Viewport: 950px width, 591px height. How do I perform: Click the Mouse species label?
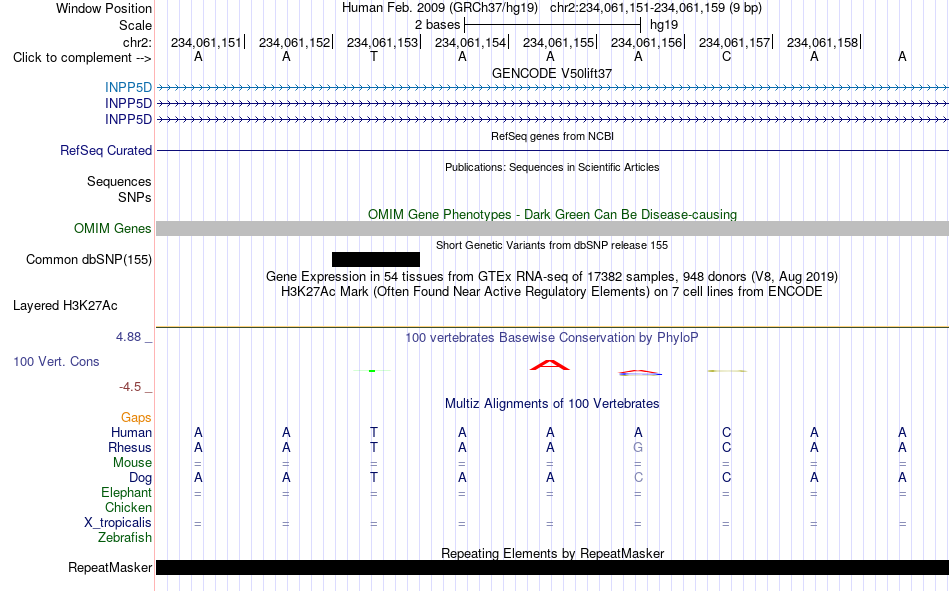coord(132,462)
